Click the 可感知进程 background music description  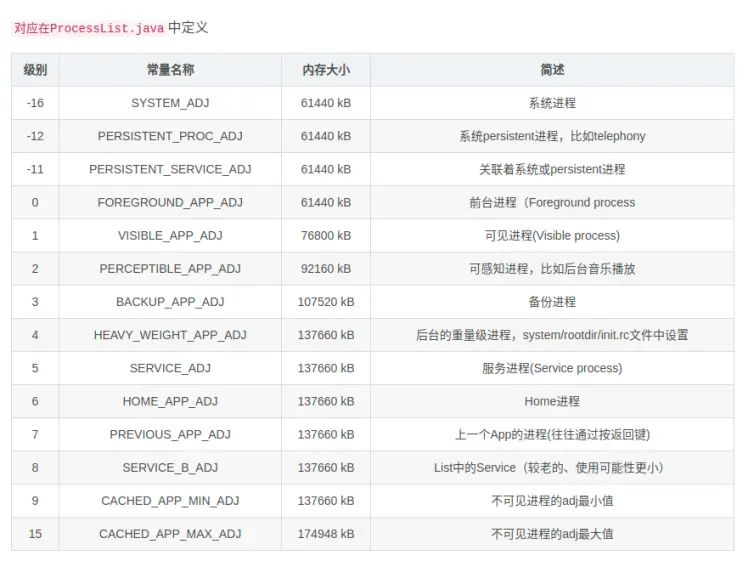[x=552, y=269]
